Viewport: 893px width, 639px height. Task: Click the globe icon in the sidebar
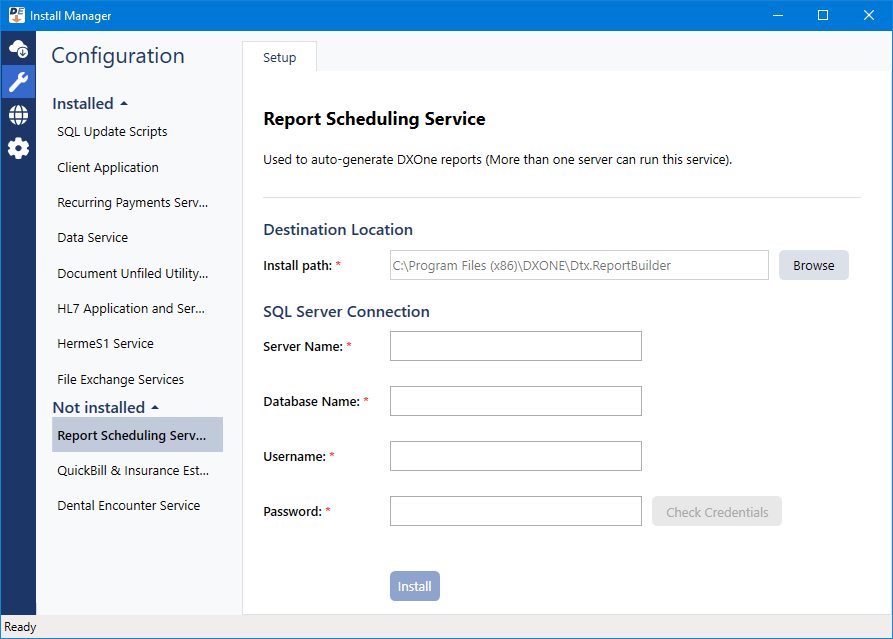[x=17, y=114]
